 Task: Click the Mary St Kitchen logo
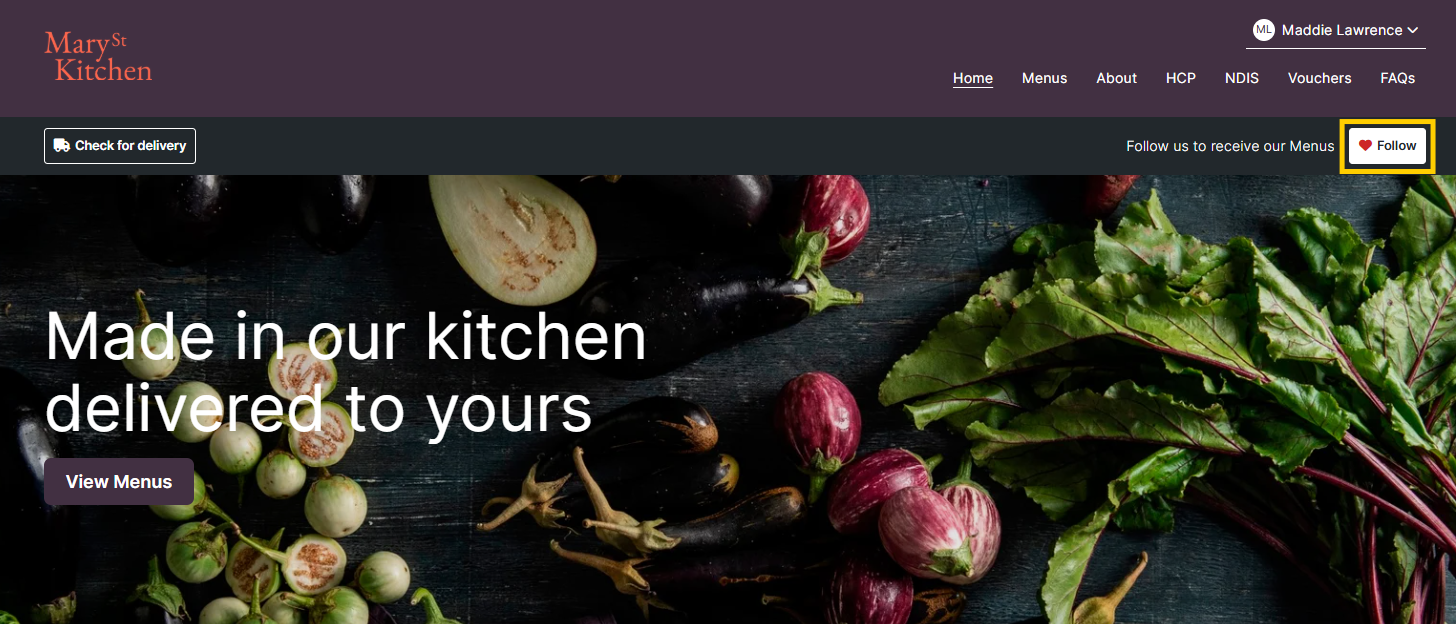[98, 56]
